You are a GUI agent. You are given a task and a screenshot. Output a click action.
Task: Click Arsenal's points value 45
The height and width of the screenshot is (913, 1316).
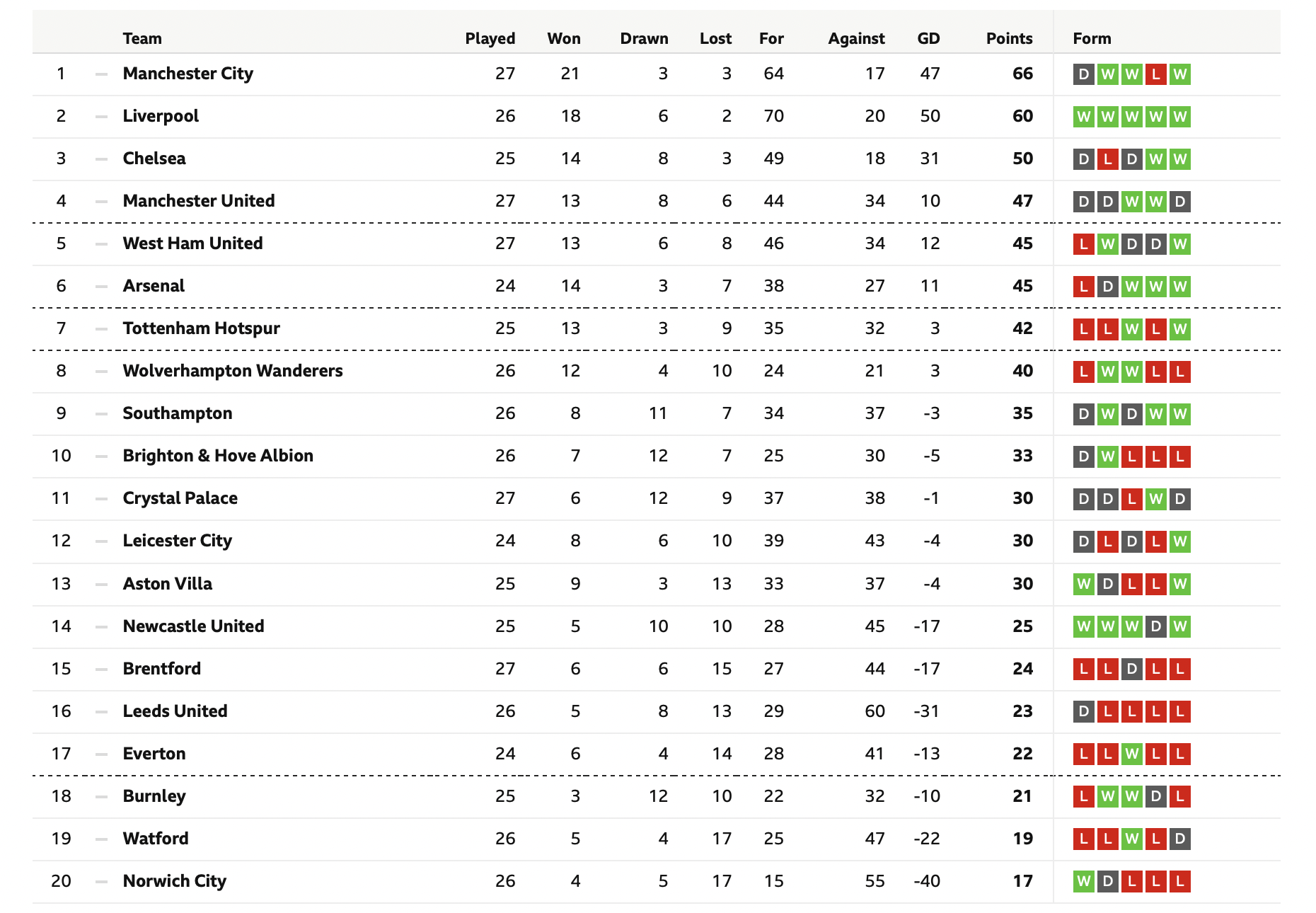[x=1023, y=286]
